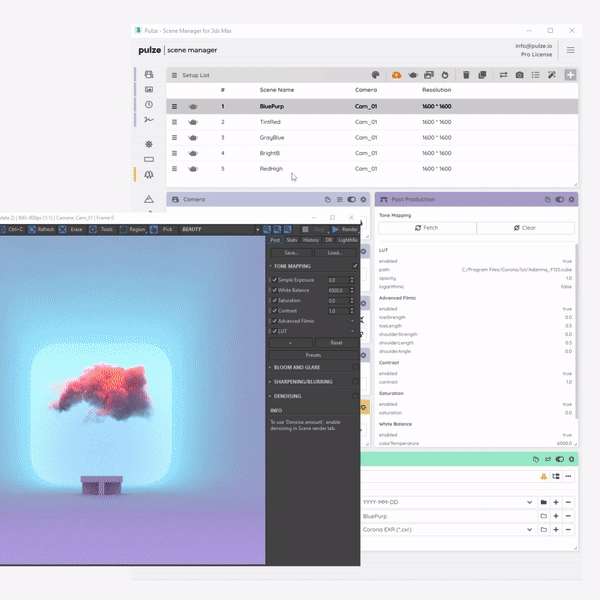Click the clock sidebar icon

(x=149, y=104)
